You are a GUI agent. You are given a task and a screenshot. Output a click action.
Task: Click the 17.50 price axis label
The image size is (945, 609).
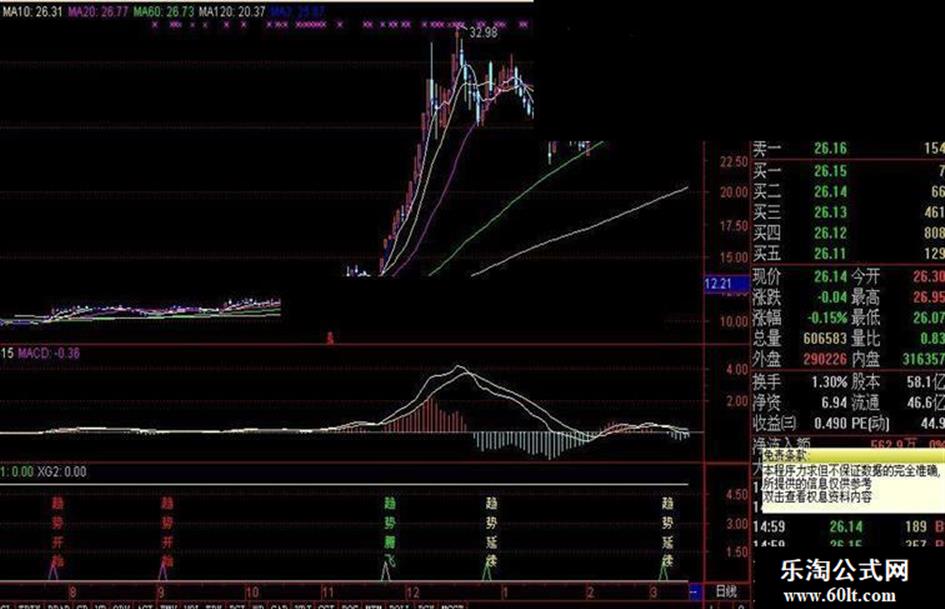click(x=733, y=226)
